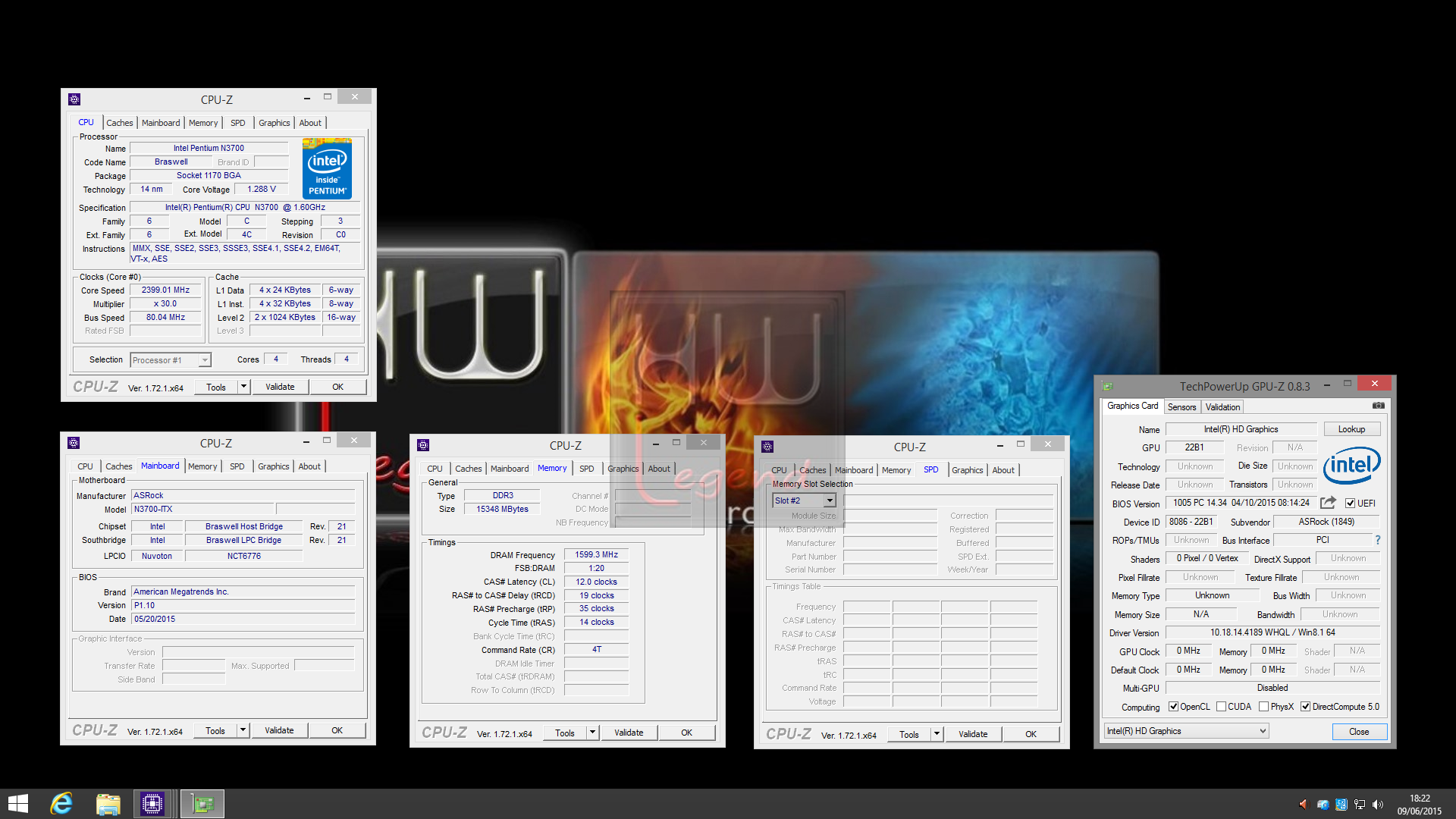Click OK in CPU tab CPU-Z window

[x=337, y=387]
